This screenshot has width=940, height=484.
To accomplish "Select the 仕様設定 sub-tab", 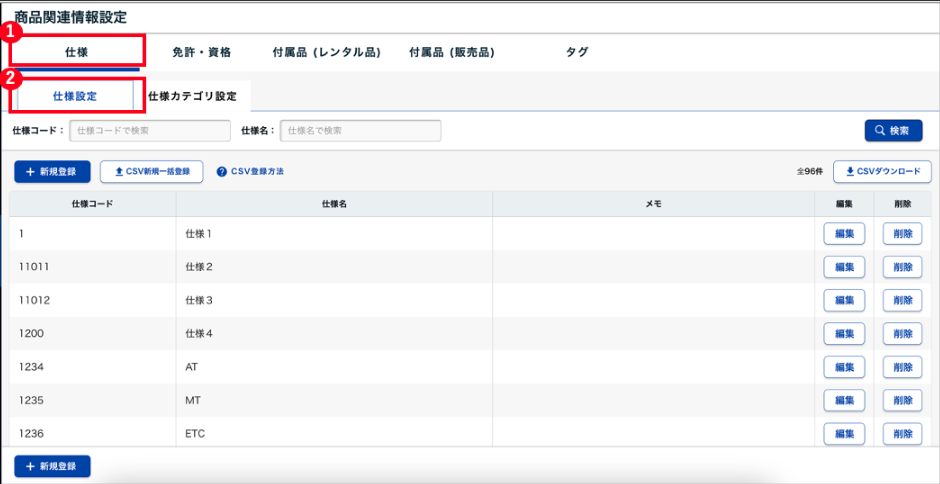I will coord(75,97).
